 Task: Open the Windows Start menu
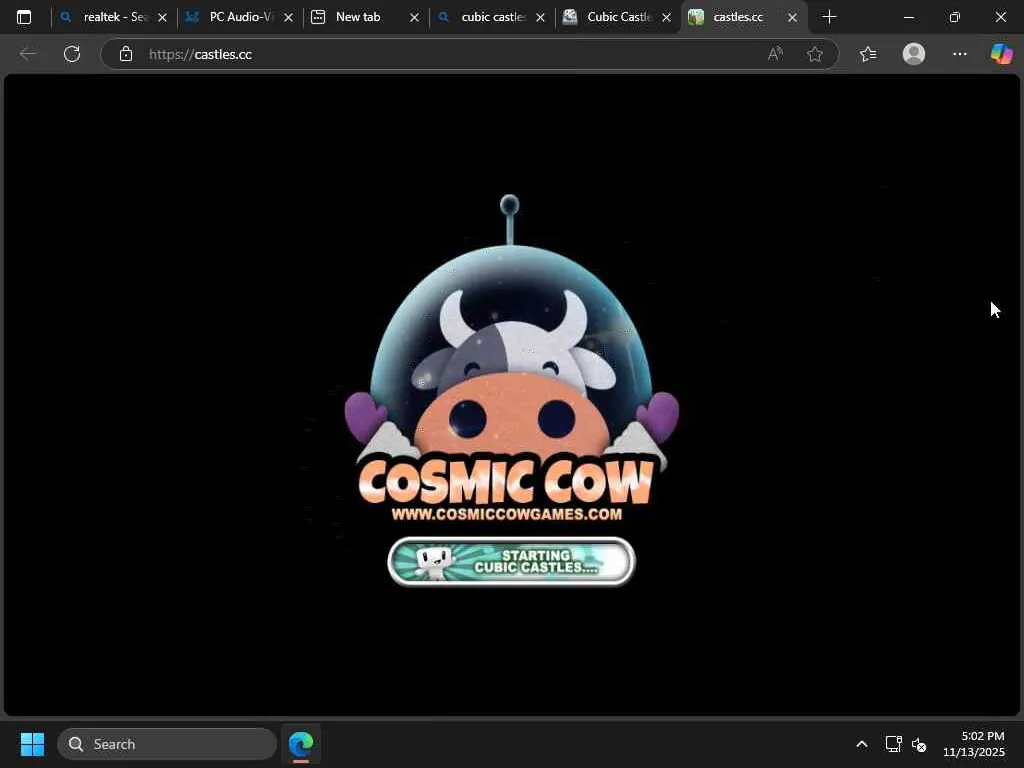[32, 744]
